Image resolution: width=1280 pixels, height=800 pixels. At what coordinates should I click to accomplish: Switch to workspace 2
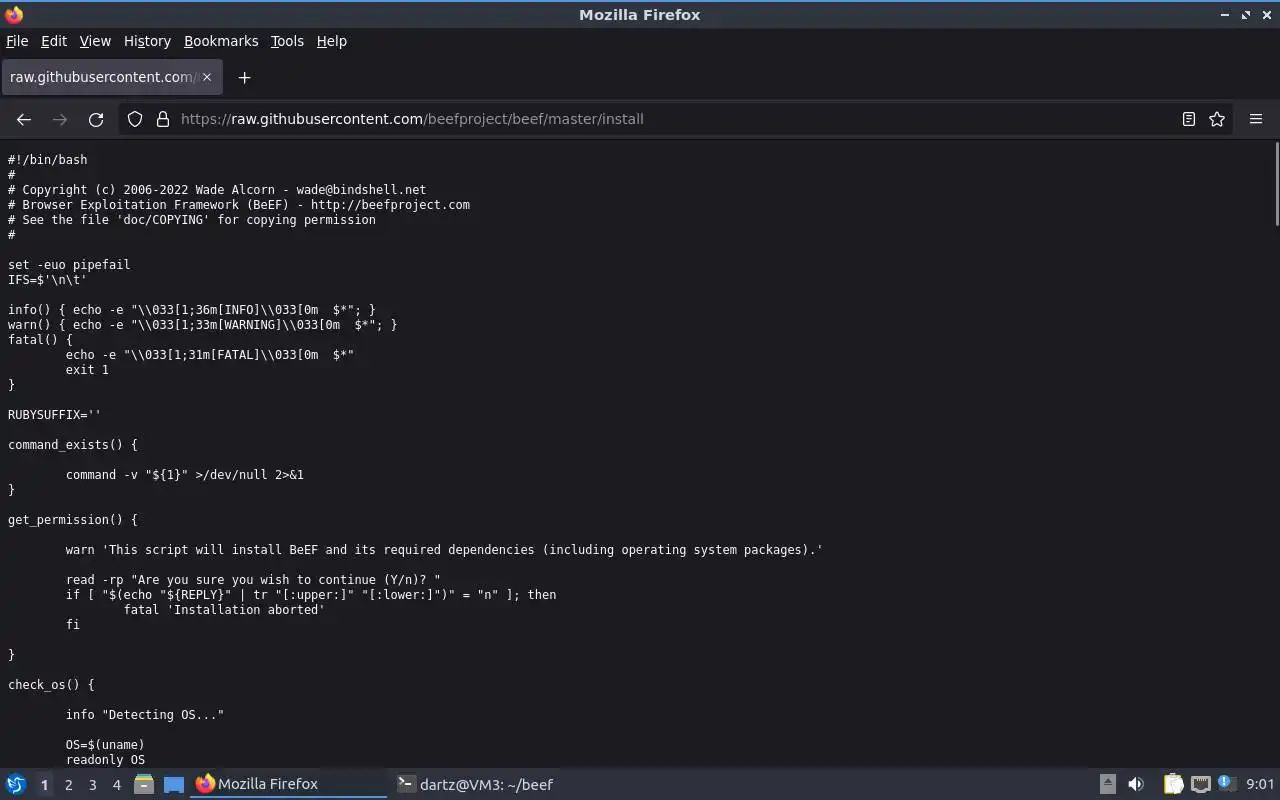pyautogui.click(x=68, y=785)
